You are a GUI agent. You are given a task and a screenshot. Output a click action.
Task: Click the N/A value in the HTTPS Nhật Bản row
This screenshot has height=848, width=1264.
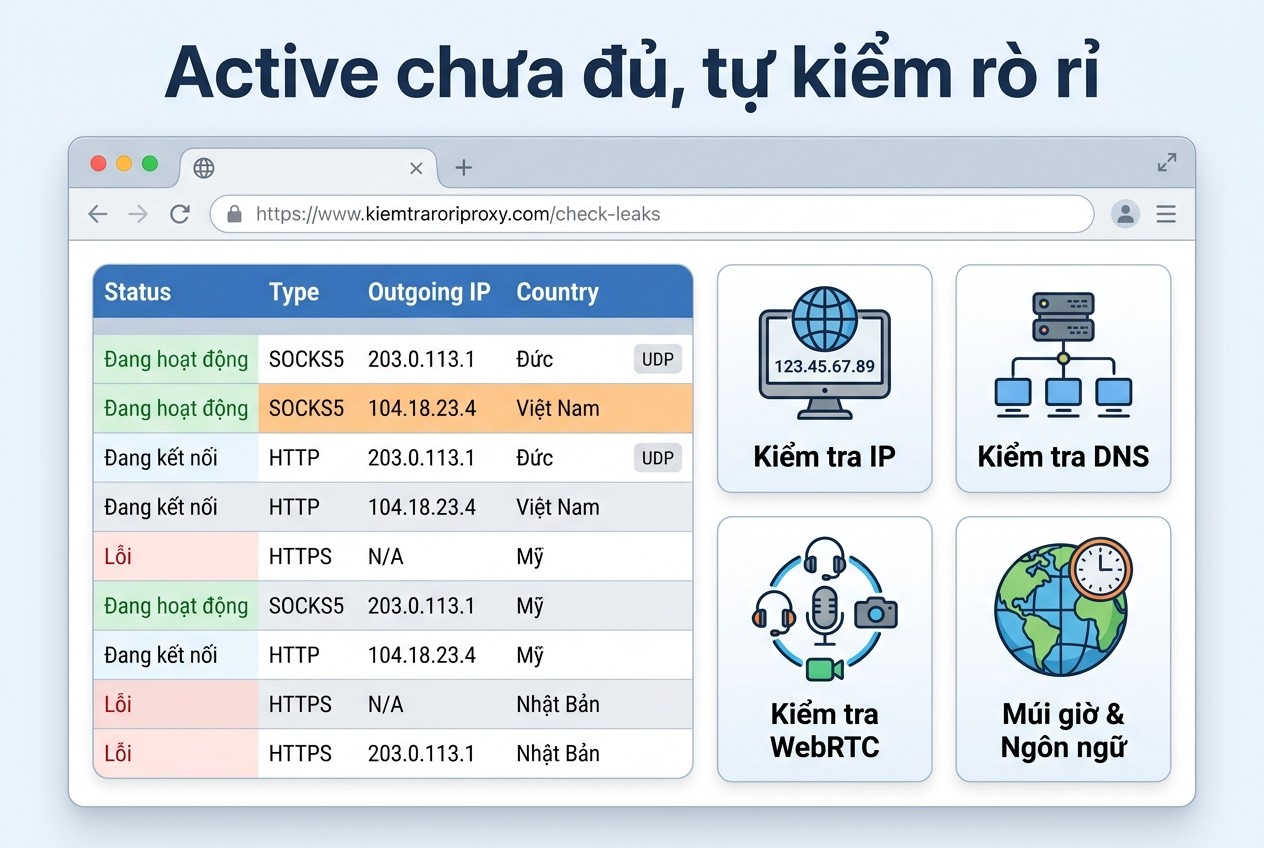pos(386,704)
